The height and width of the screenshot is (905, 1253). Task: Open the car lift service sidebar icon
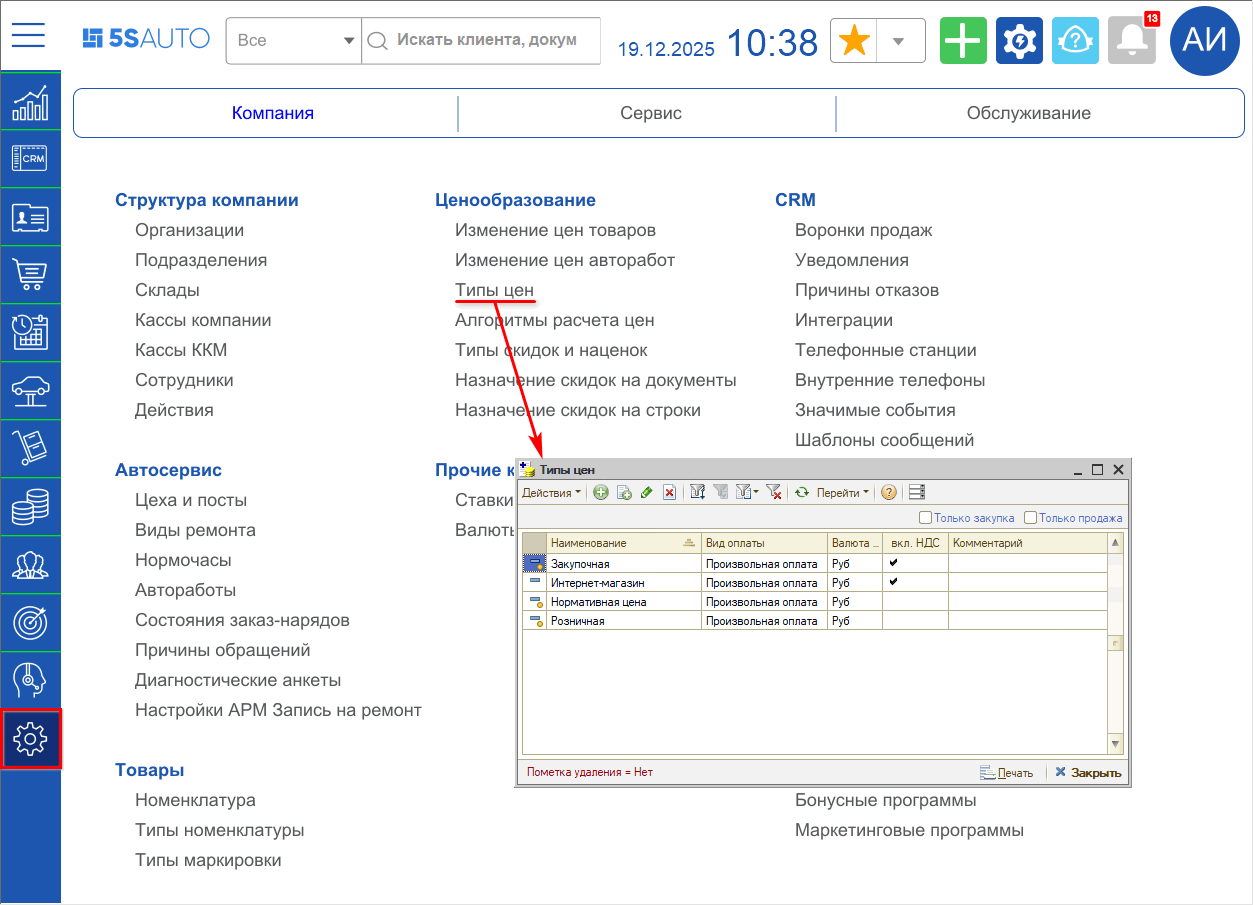(x=30, y=390)
